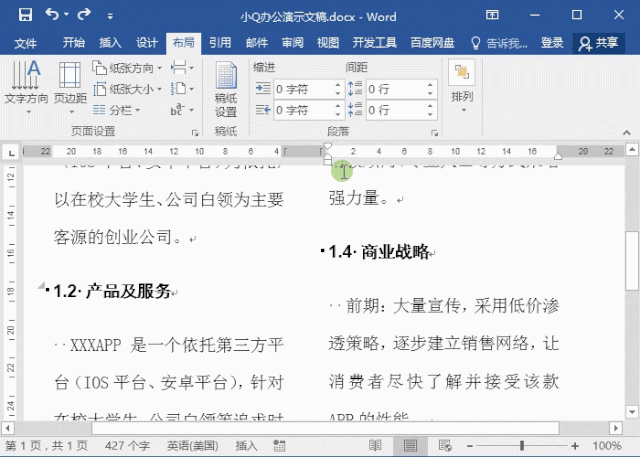Click the 共享 share button
The image size is (640, 457).
click(599, 43)
